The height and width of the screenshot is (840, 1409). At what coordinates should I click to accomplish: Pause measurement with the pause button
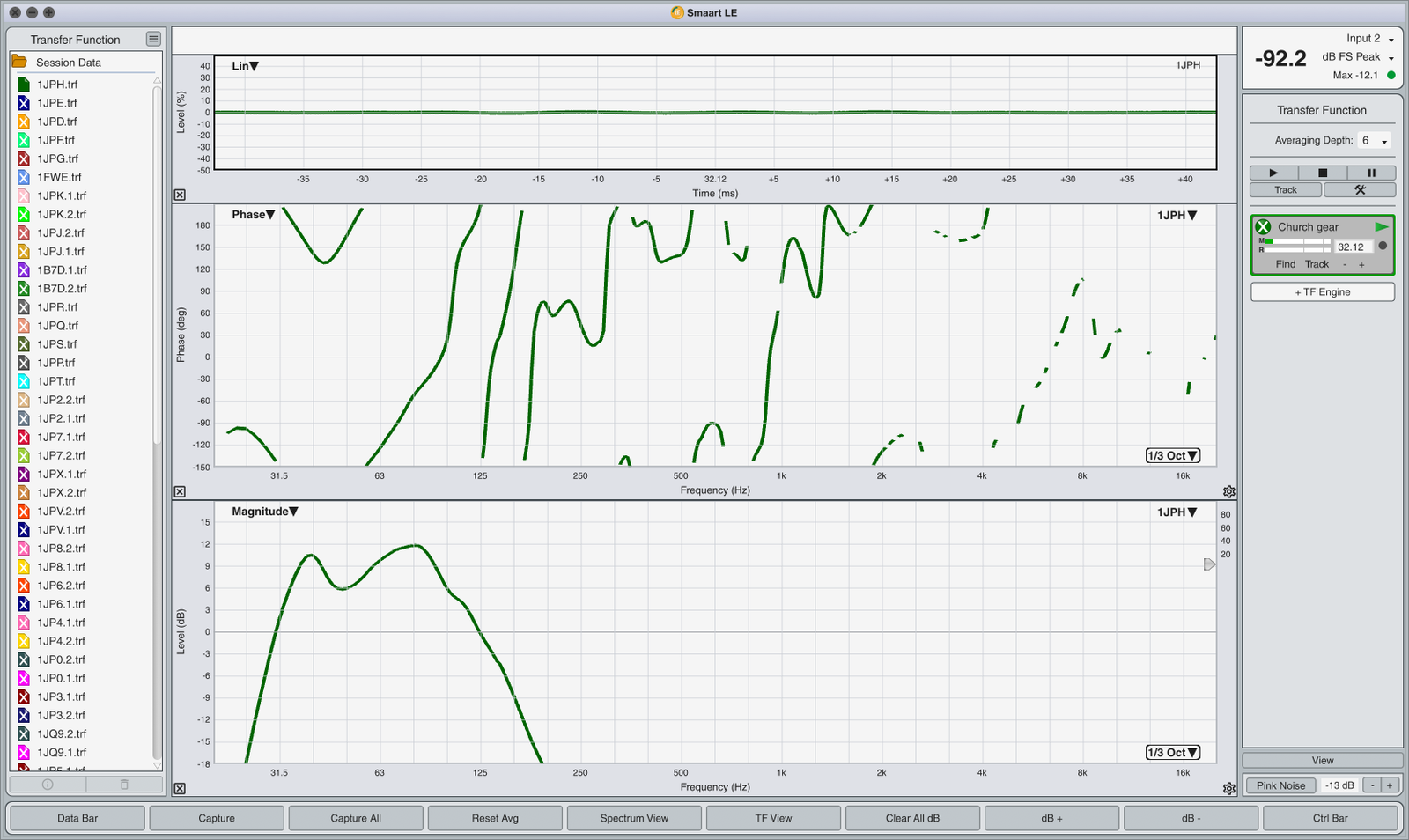pos(1371,173)
